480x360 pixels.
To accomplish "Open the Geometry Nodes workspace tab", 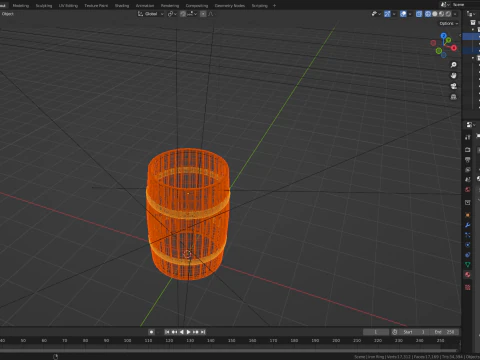I will 230,5.
